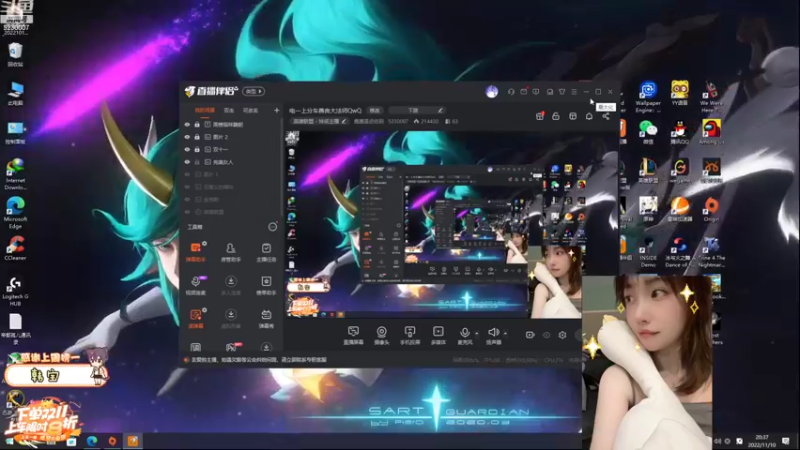
Task: Toggle the lock on 图片 2 layer
Action: [197, 137]
